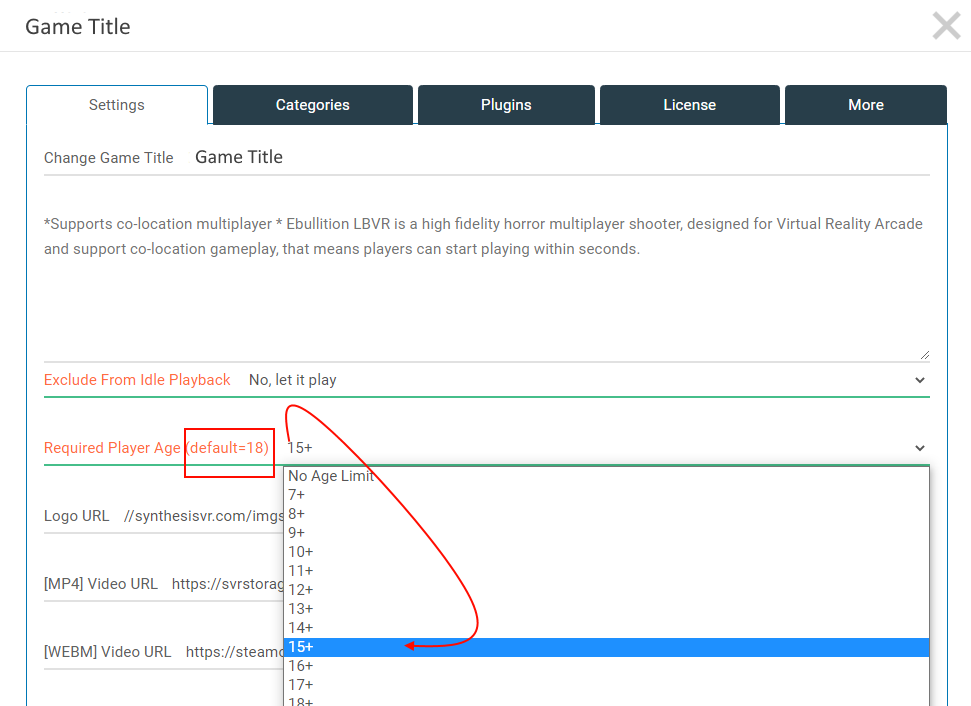The image size is (971, 706).
Task: Close the Game Title dialog
Action: (x=945, y=26)
